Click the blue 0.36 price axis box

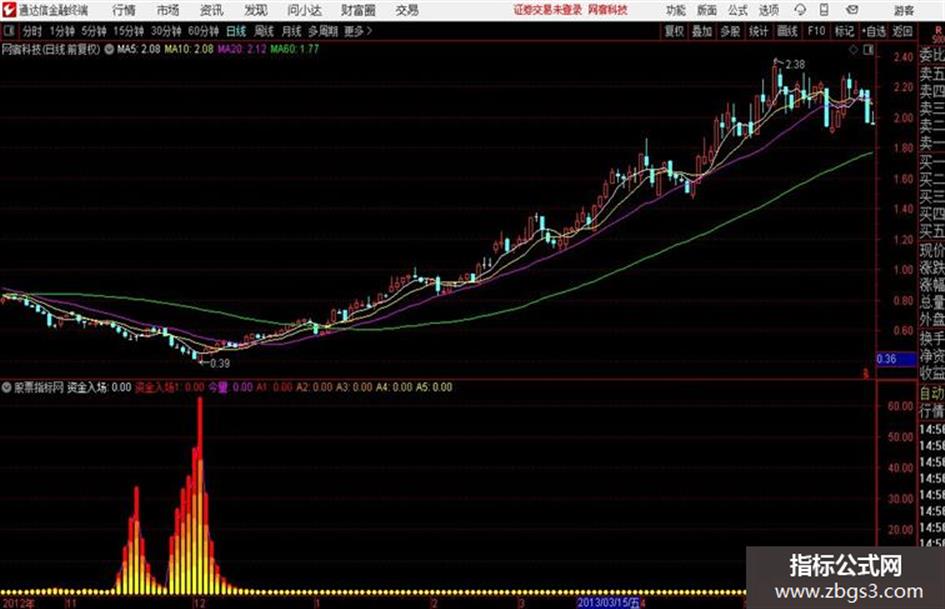(896, 359)
